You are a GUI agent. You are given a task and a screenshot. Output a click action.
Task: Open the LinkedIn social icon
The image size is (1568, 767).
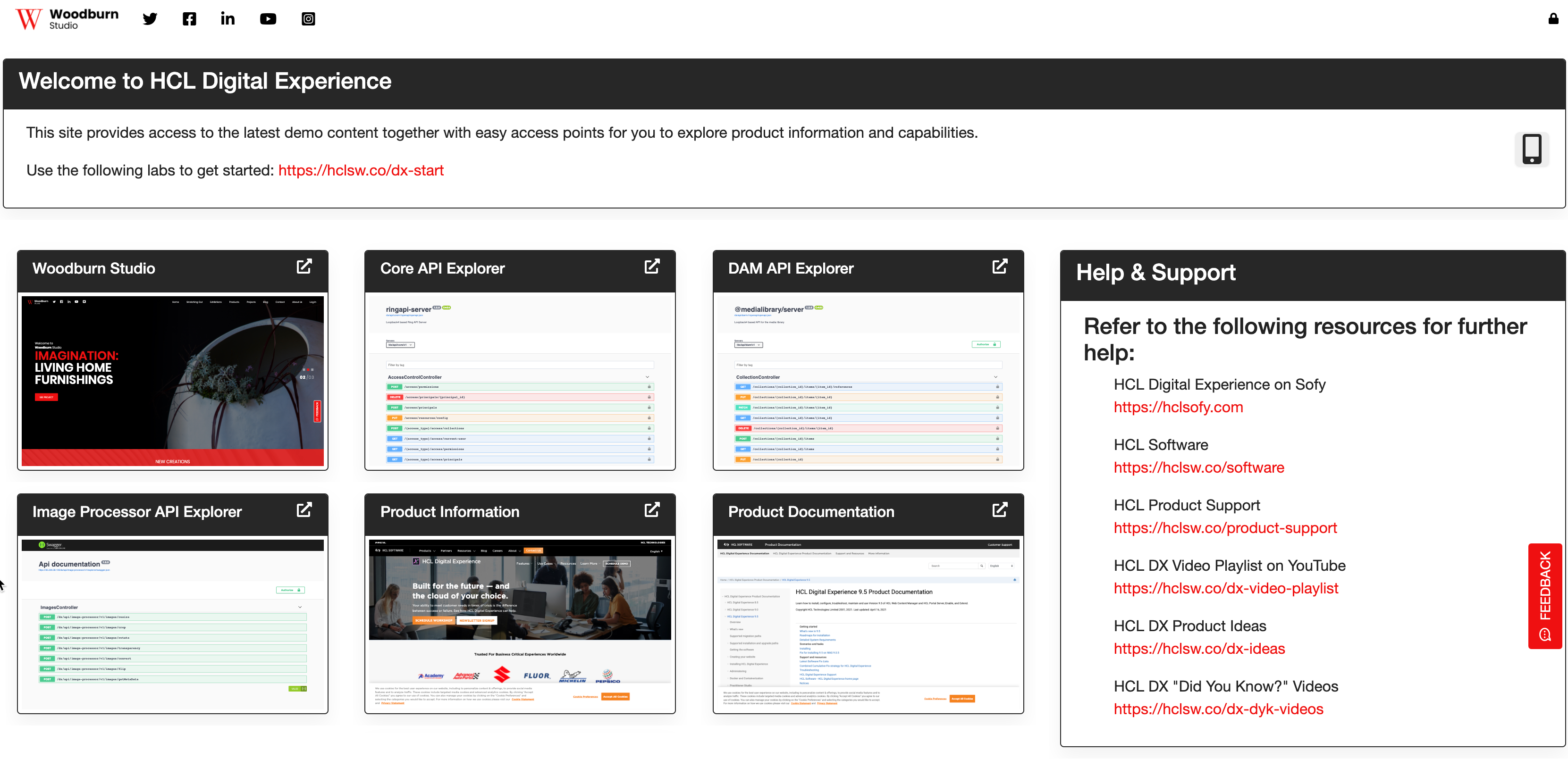coord(228,19)
